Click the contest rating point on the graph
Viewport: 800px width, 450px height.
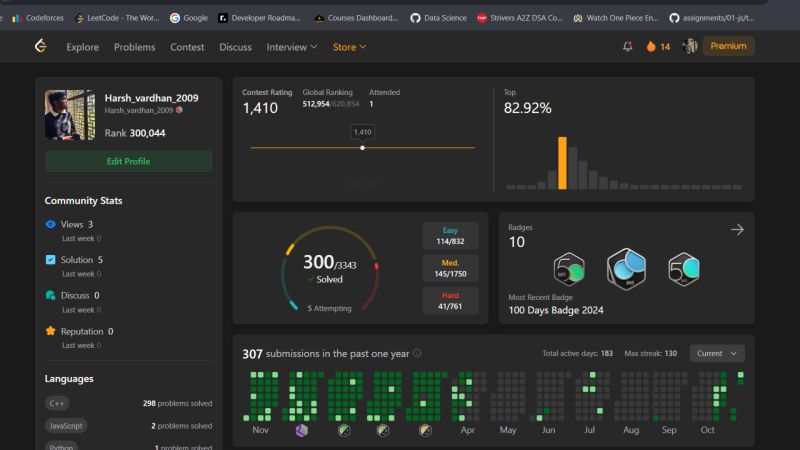[362, 148]
